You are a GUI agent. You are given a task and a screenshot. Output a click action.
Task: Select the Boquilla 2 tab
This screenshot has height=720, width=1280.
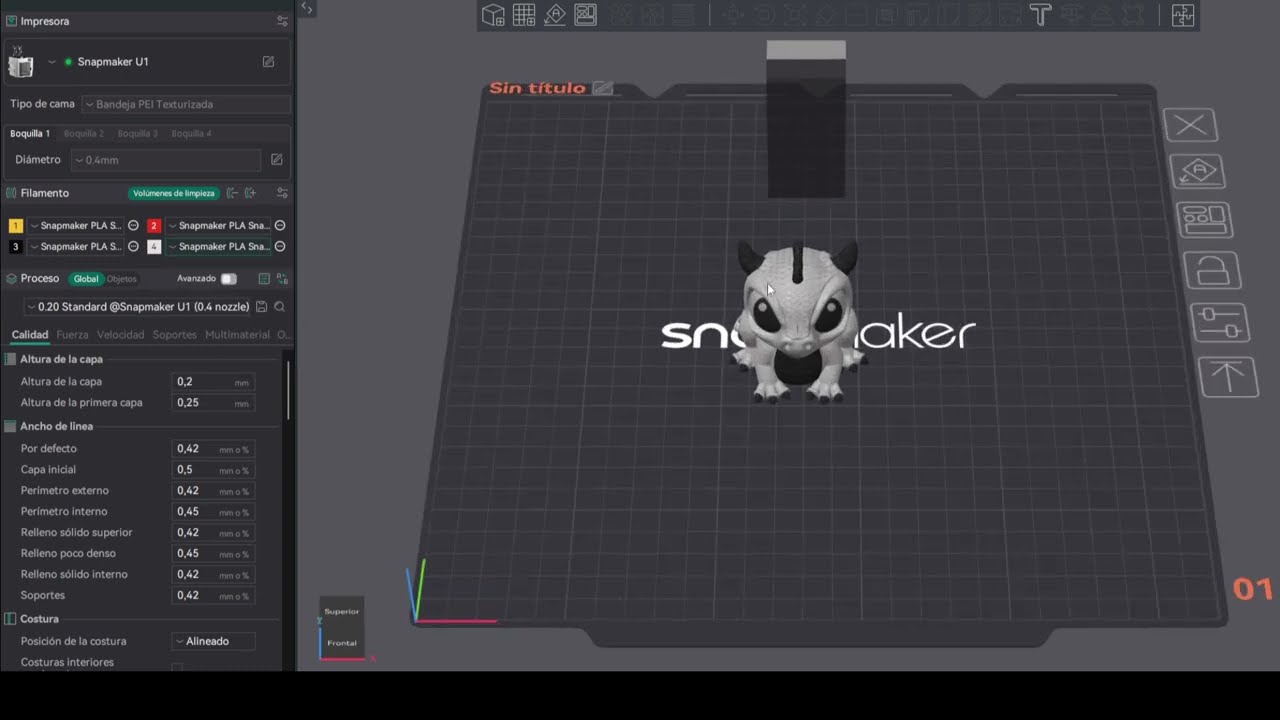[x=84, y=133]
